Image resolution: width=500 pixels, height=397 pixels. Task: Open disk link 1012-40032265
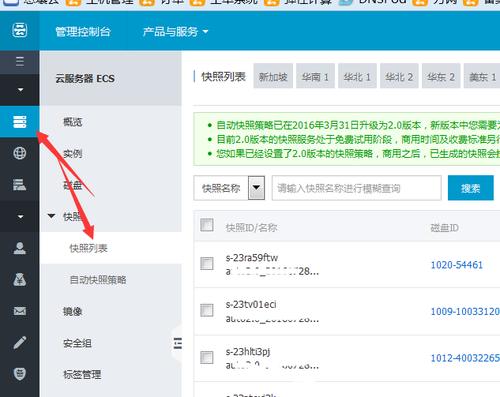tap(465, 358)
